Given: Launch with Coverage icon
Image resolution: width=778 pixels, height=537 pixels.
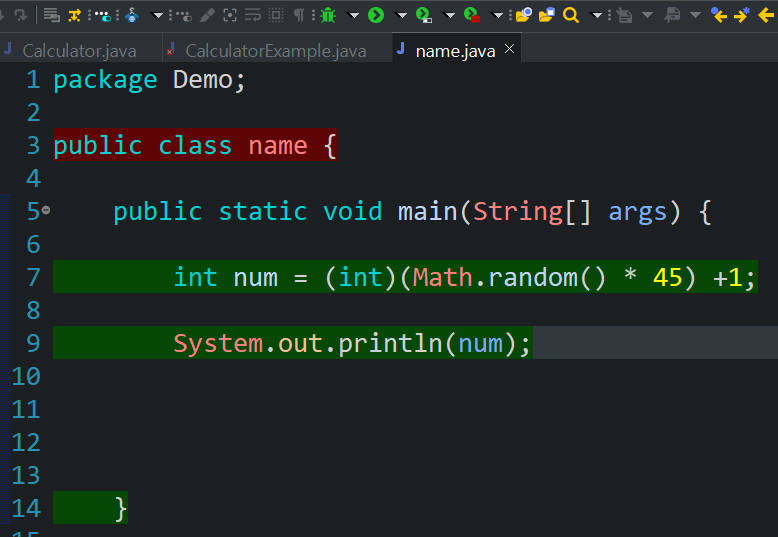Looking at the screenshot, I should [x=424, y=15].
